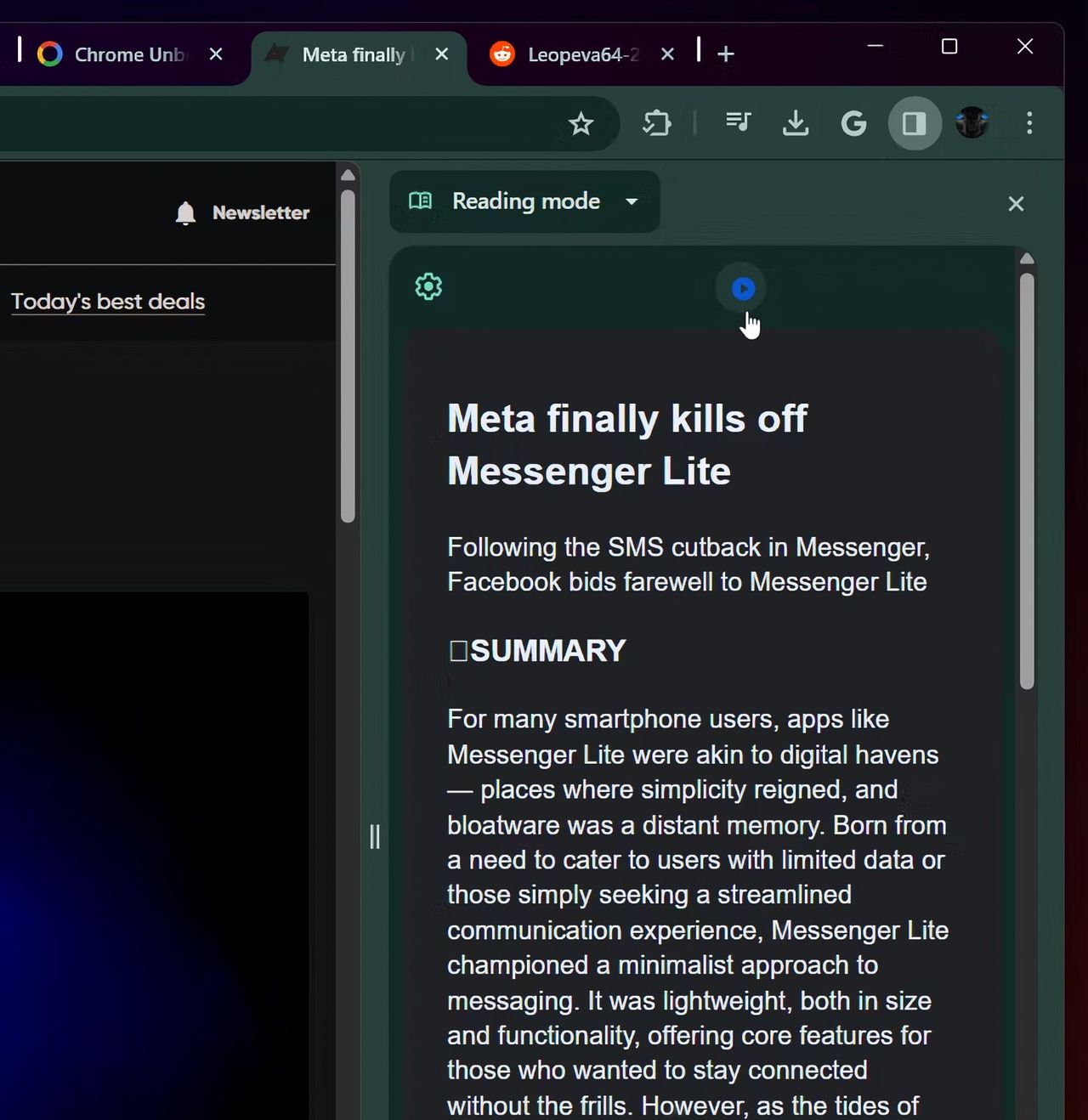Close the Reading mode panel
Viewport: 1088px width, 1120px height.
[x=1016, y=203]
